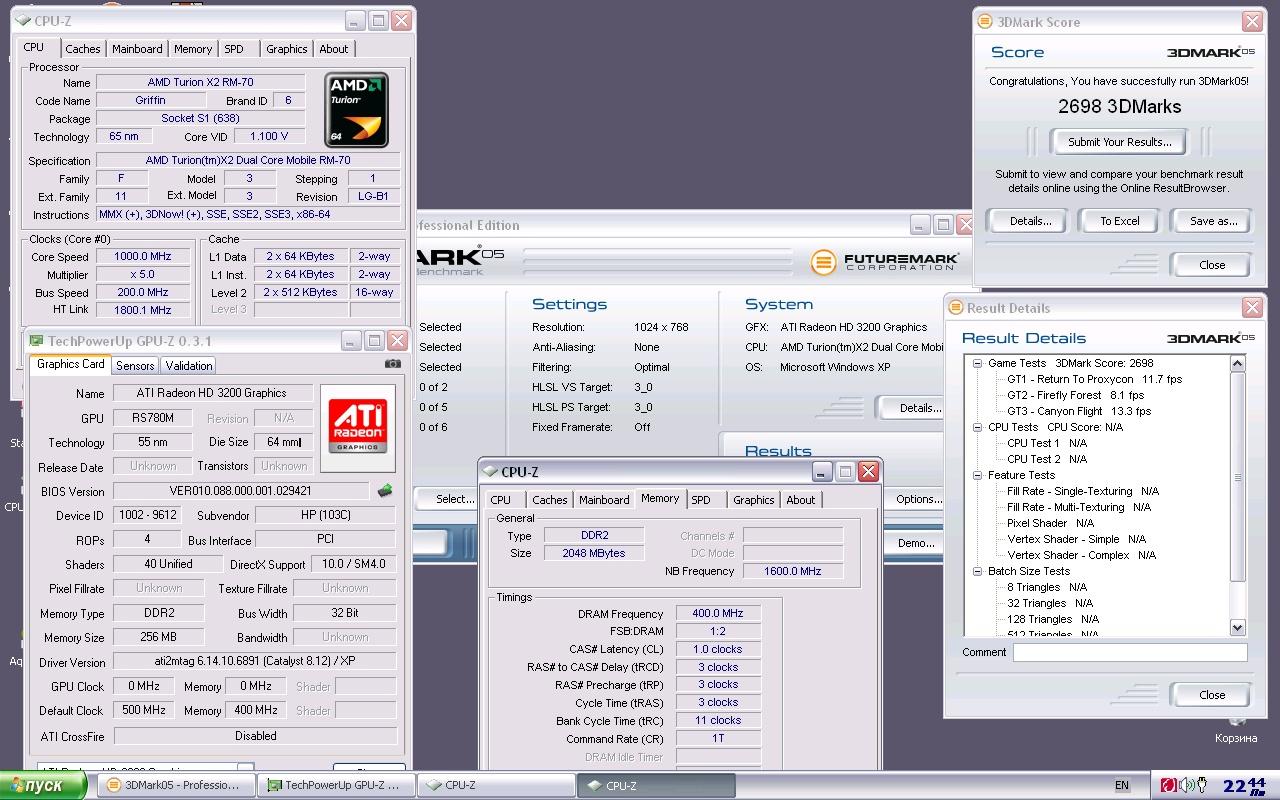Click the BIOS save chip icon in GPU-Z
Screen dimensions: 1280x800
click(385, 491)
